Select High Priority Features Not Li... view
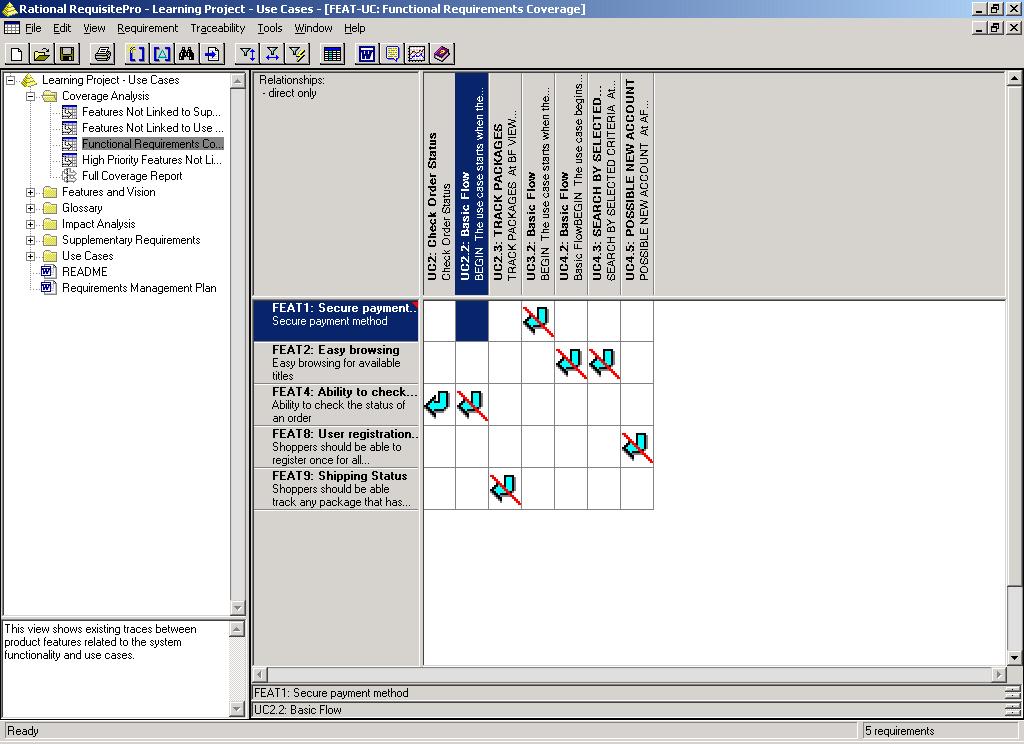Image resolution: width=1024 pixels, height=744 pixels. pyautogui.click(x=152, y=160)
